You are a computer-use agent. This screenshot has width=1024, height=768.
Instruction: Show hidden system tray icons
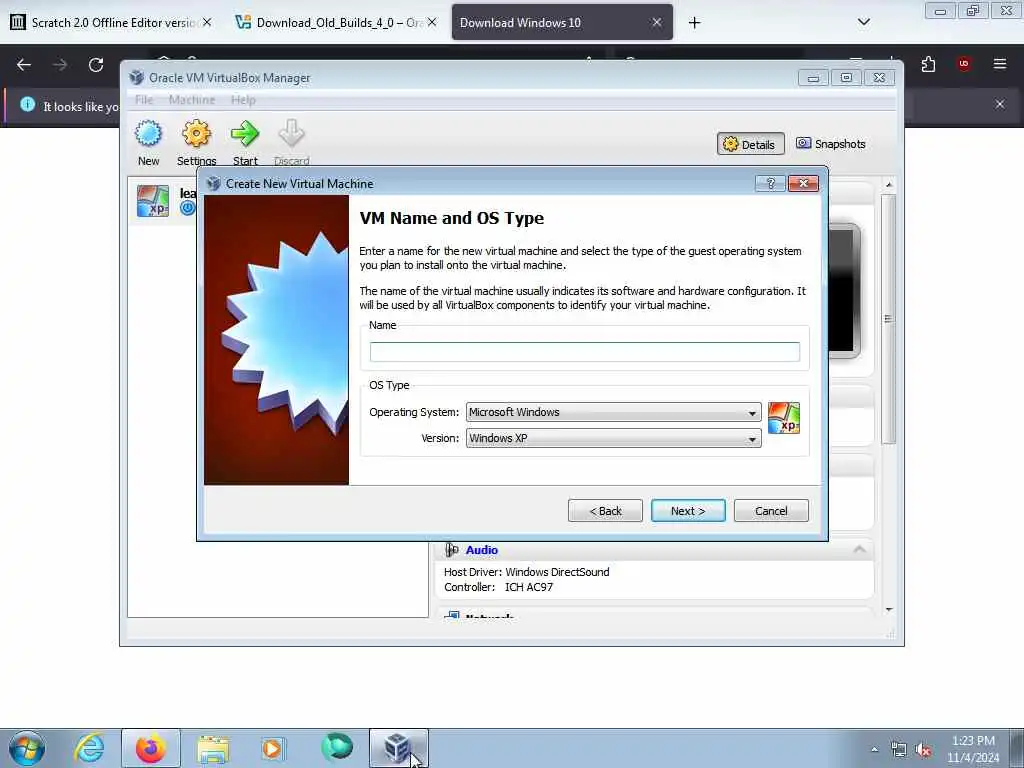click(874, 749)
